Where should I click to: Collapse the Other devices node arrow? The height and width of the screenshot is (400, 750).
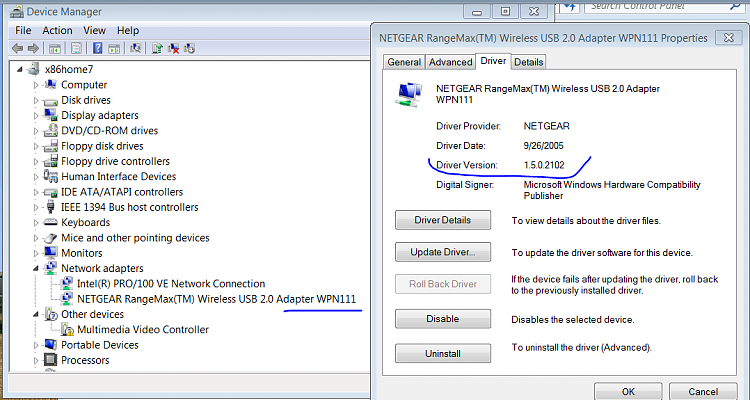[x=36, y=315]
